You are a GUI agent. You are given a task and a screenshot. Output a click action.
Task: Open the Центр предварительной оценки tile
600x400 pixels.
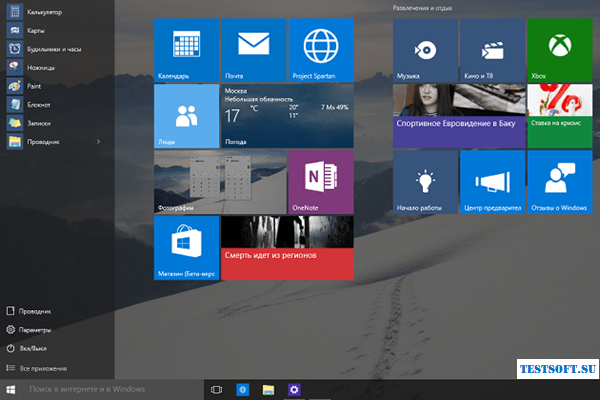coord(492,182)
